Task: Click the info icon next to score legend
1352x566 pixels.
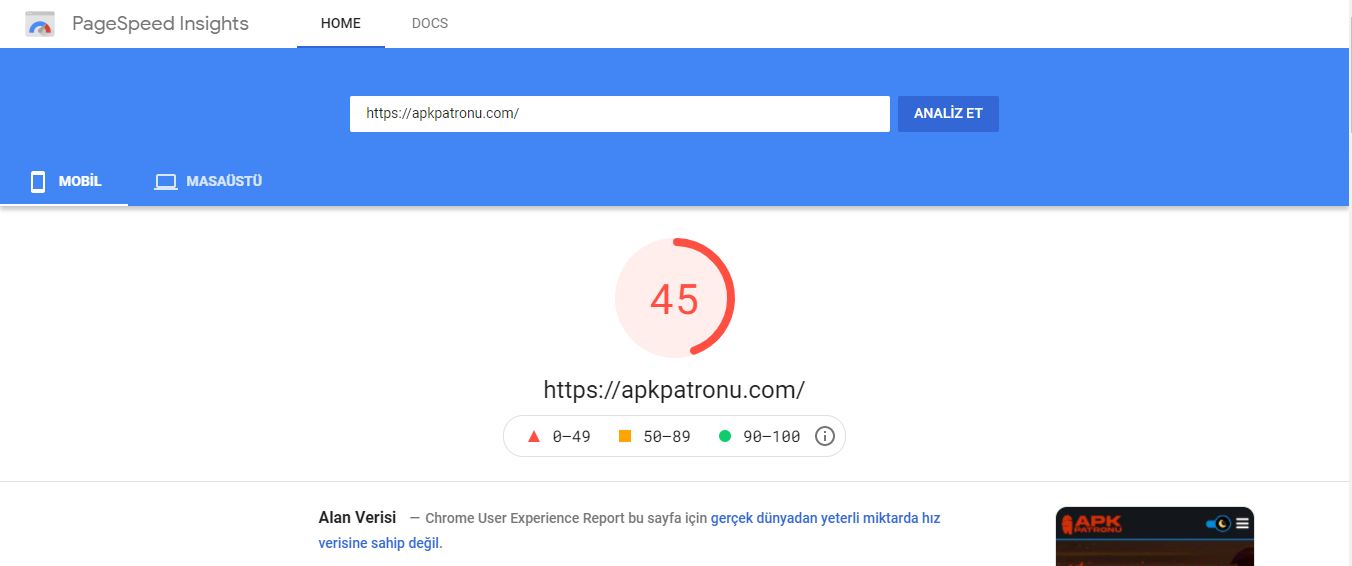Action: click(825, 436)
